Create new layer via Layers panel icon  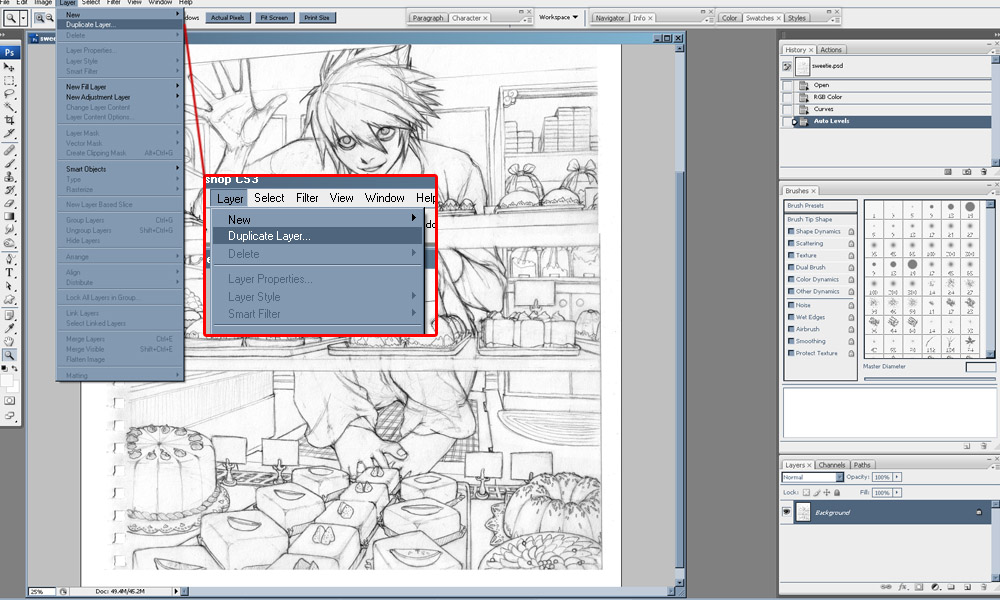tap(967, 587)
